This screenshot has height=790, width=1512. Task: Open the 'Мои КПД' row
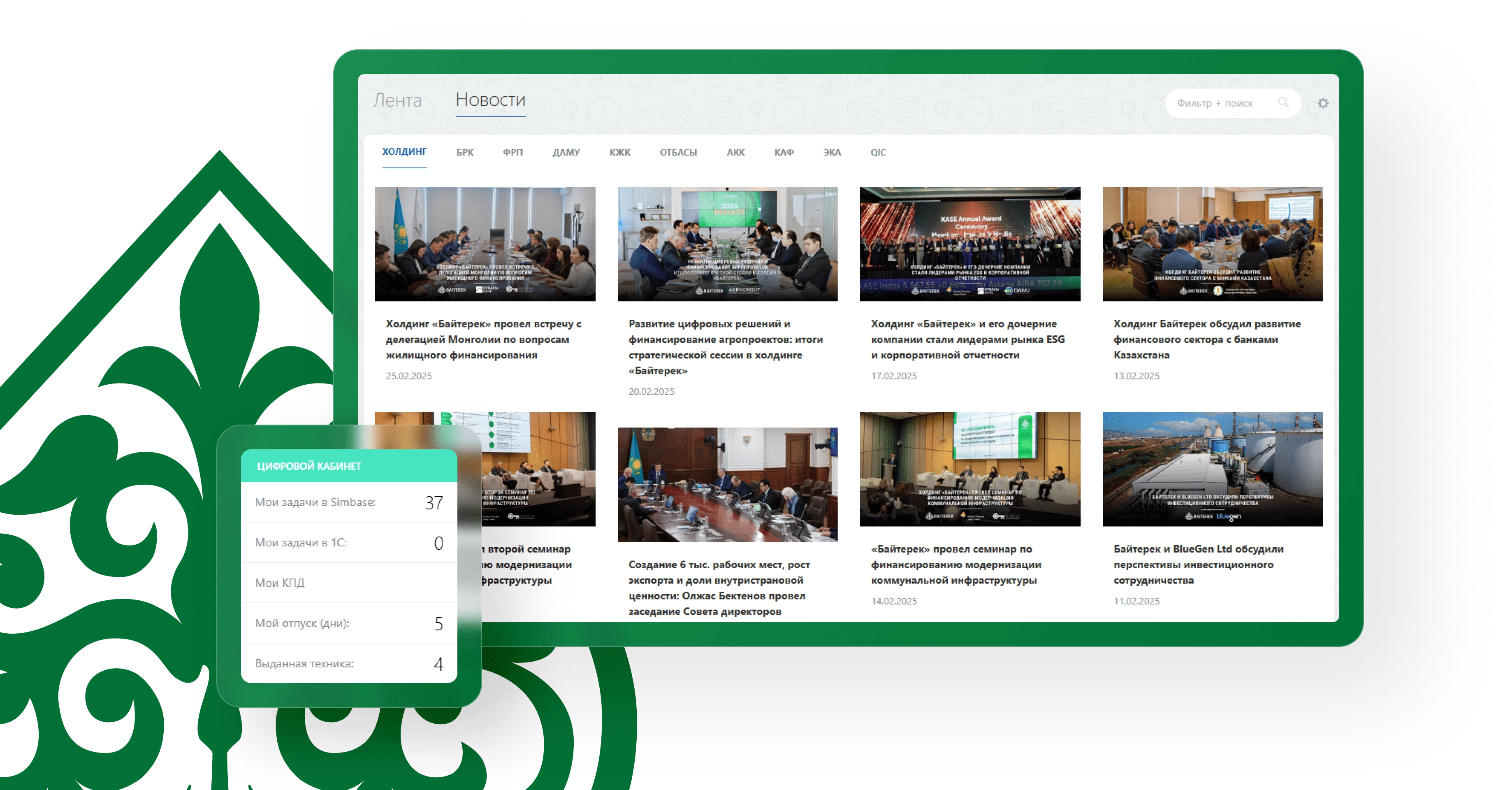pos(349,583)
